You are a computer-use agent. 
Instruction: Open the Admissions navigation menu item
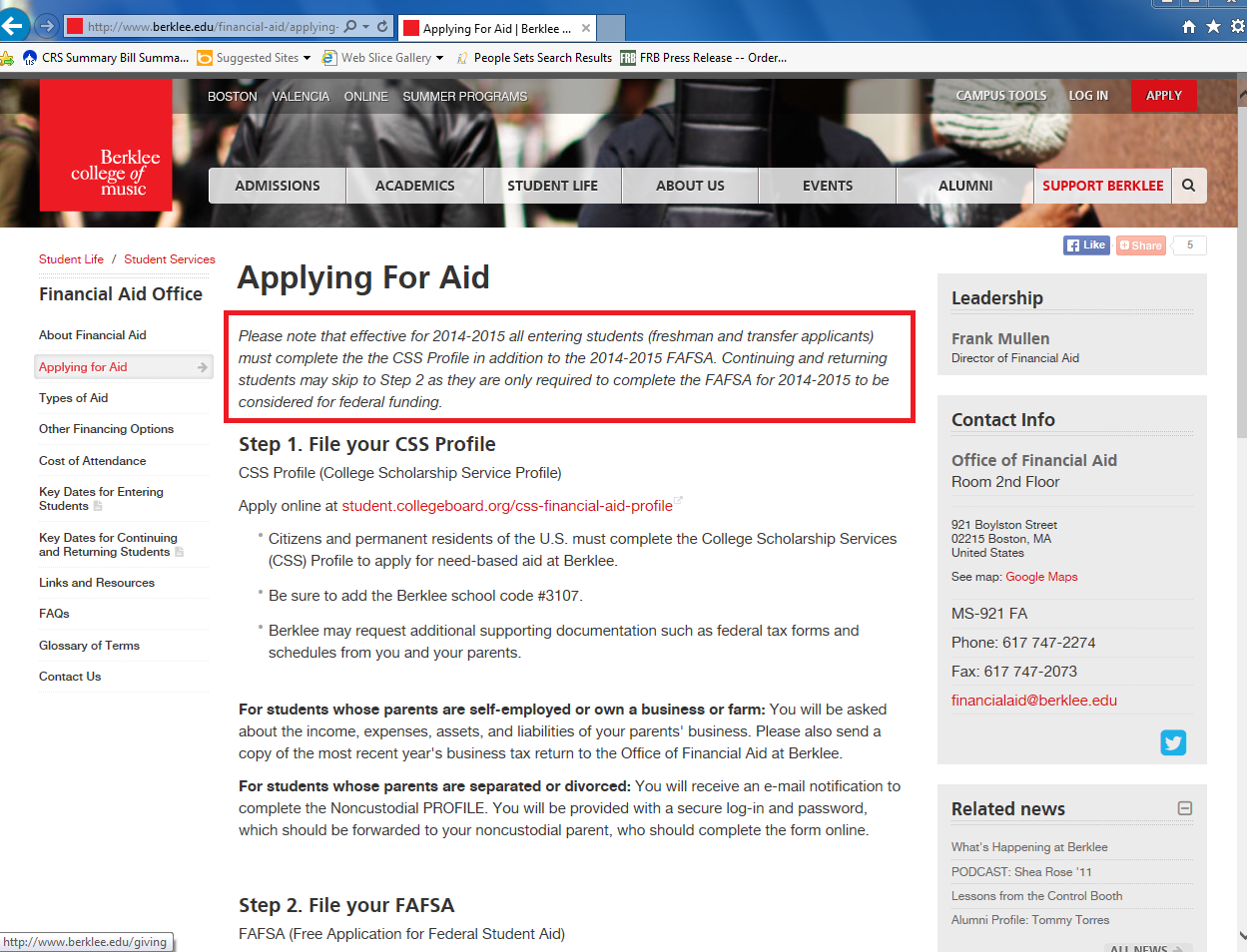[x=278, y=186]
